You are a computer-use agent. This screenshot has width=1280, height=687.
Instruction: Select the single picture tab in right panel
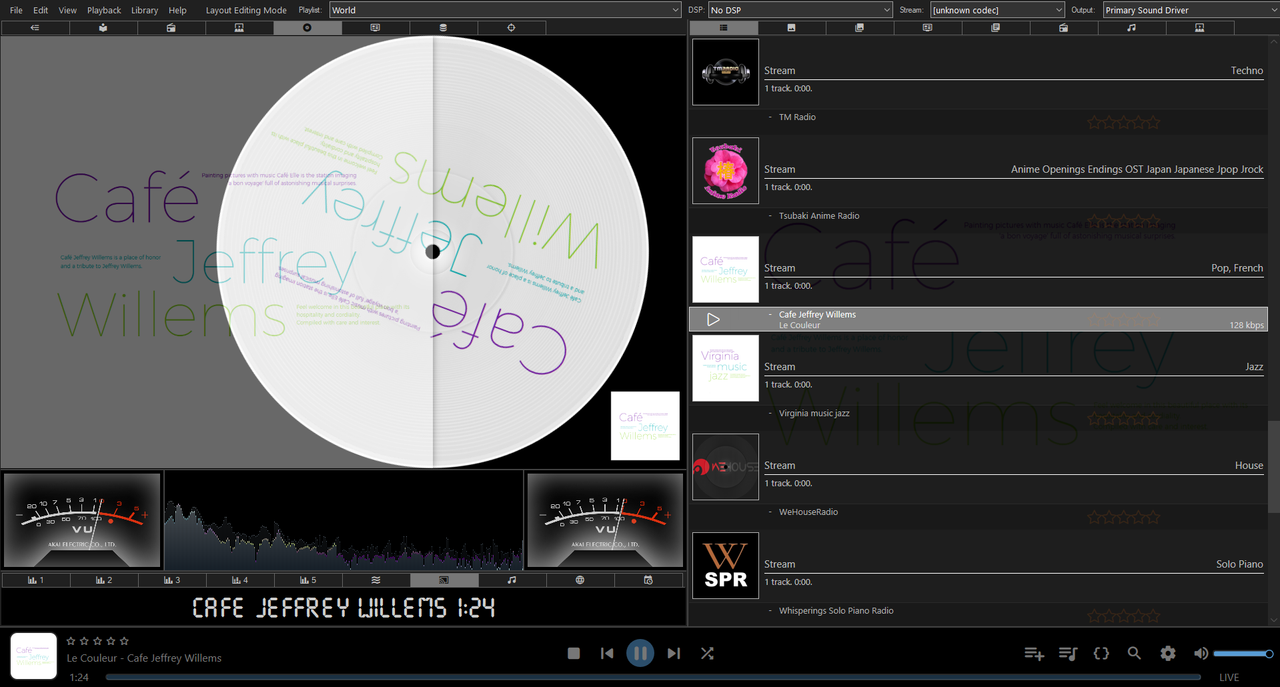(x=791, y=28)
